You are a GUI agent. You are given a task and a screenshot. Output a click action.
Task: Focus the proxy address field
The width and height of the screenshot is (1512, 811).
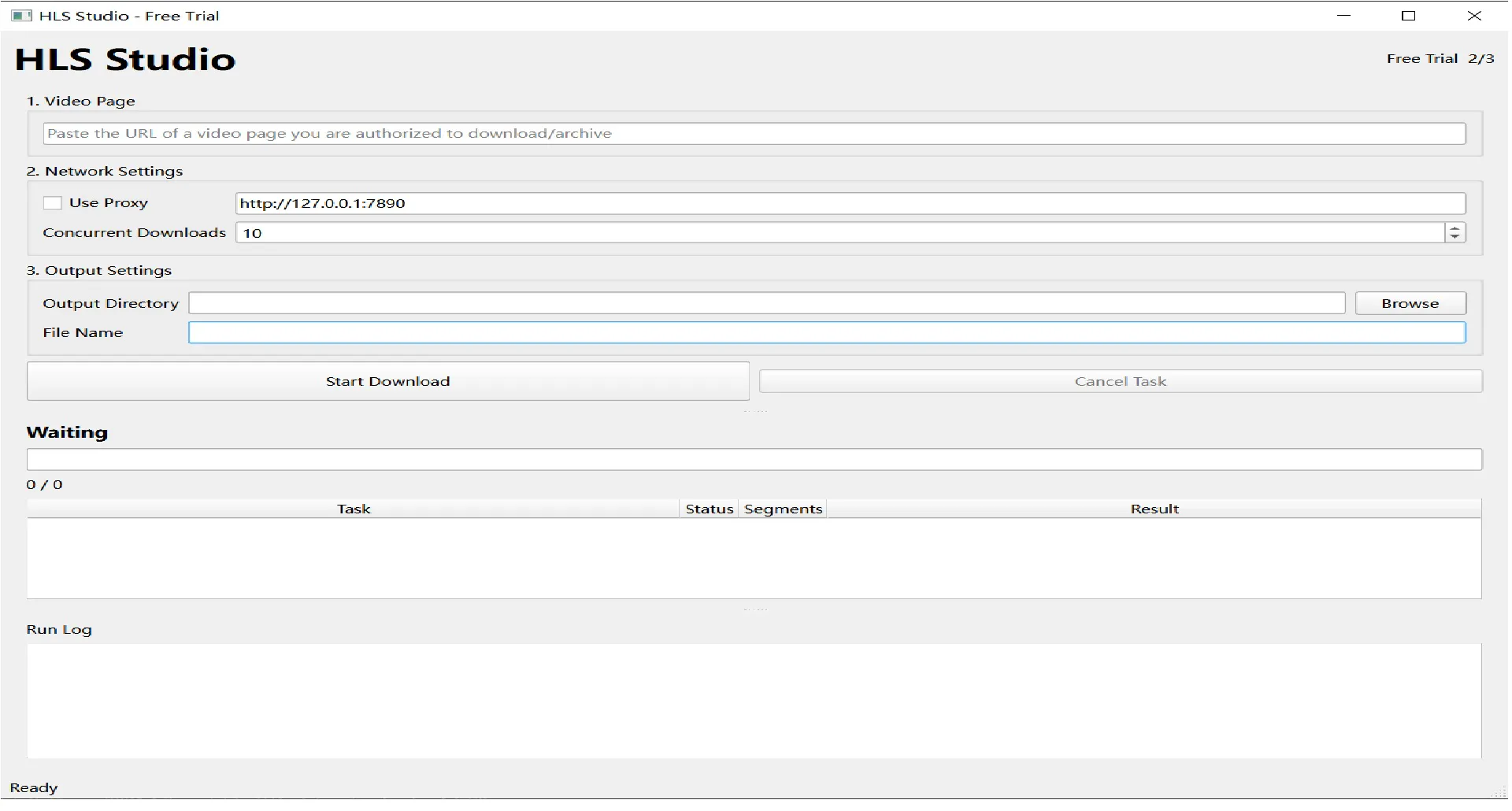[850, 203]
